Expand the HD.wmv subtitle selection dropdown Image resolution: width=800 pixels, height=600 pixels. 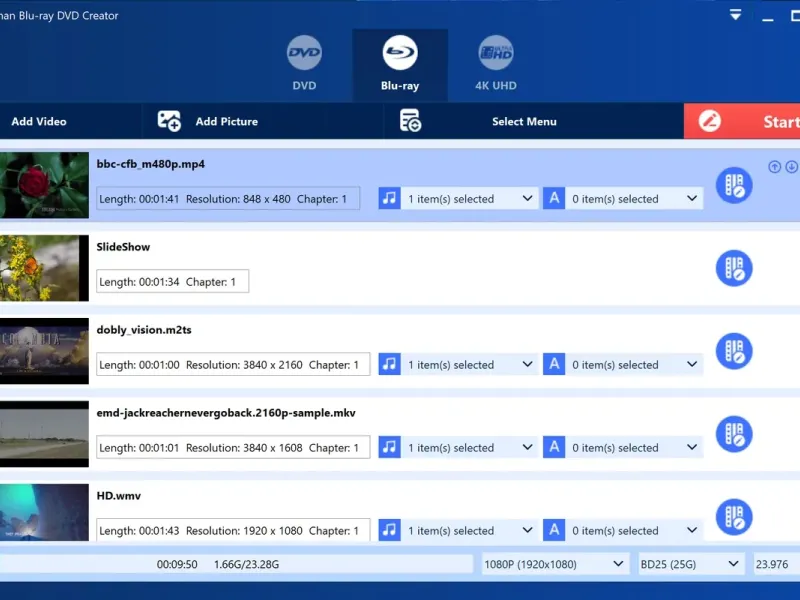pos(634,531)
